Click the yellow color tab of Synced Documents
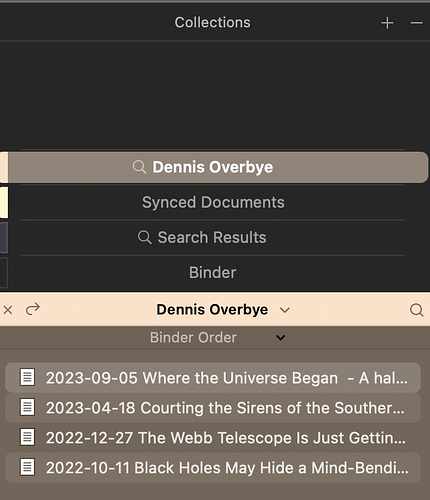This screenshot has height=500, width=430. (4, 202)
